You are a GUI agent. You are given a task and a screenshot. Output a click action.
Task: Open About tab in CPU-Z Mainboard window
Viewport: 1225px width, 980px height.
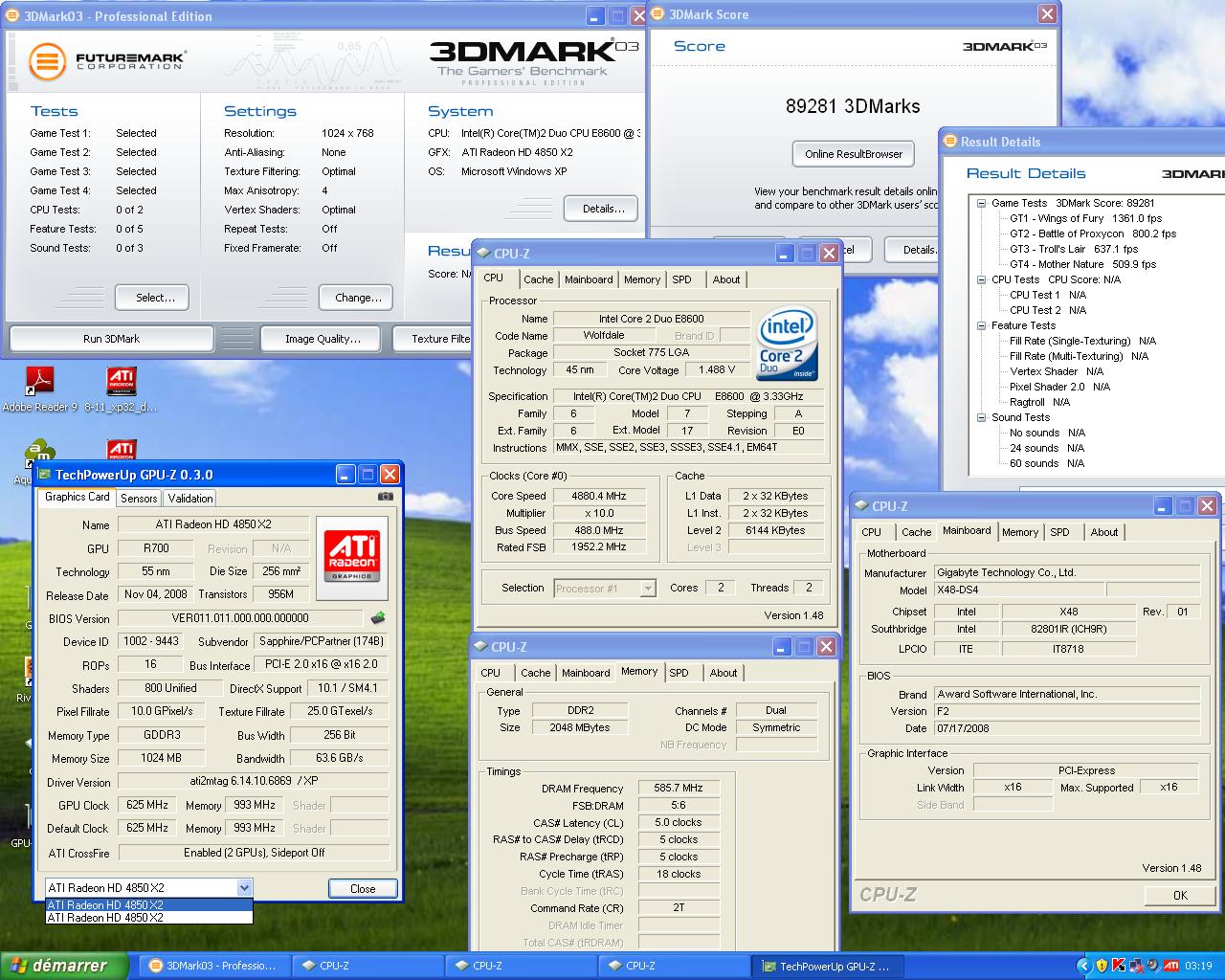tap(1104, 532)
